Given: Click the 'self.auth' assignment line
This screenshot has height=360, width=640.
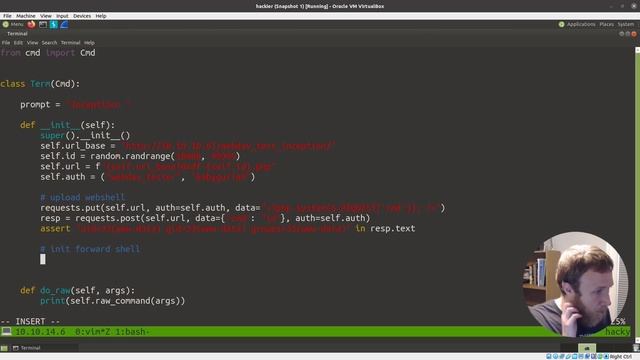Looking at the screenshot, I should click(x=148, y=177).
